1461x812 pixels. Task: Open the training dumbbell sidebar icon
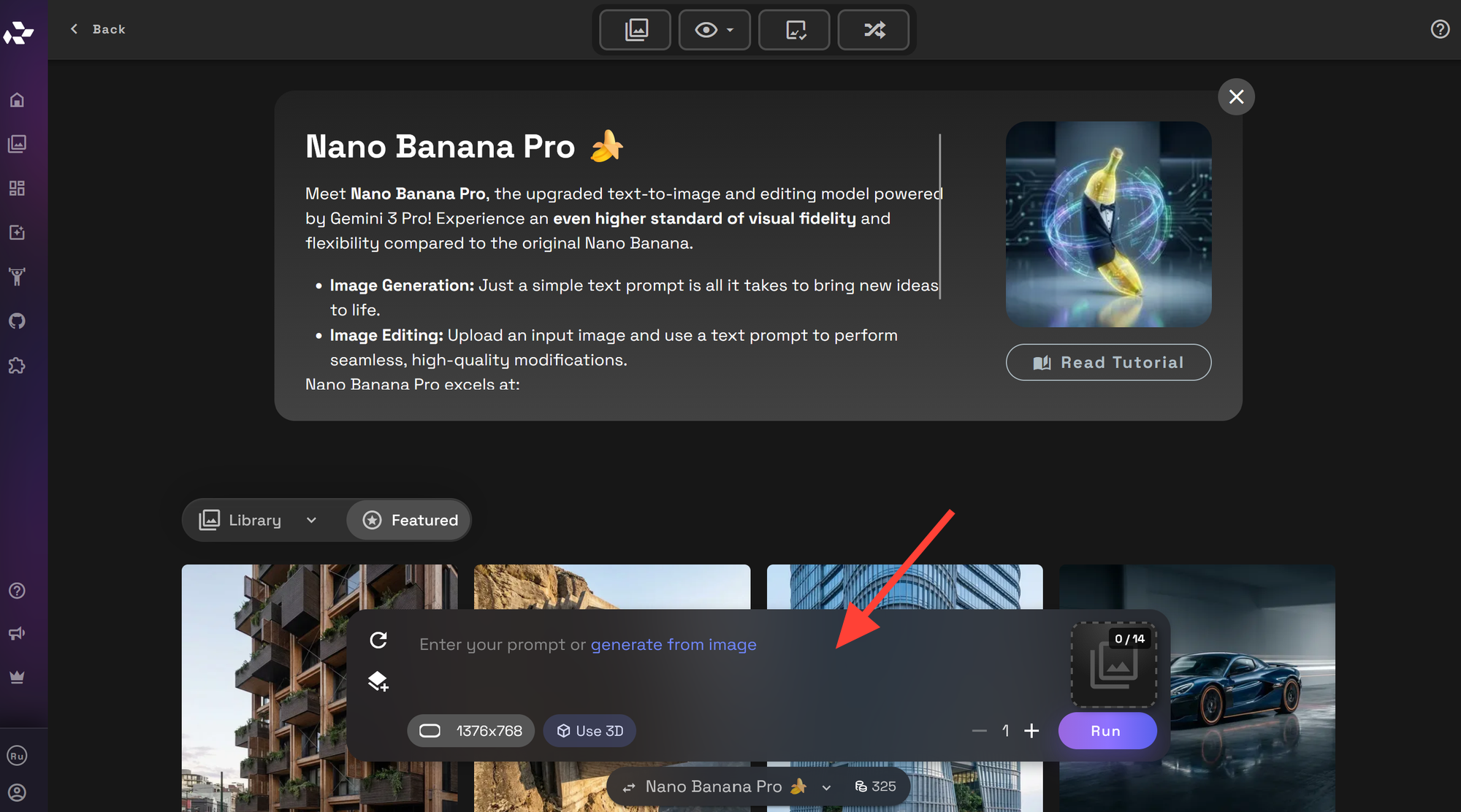[17, 277]
